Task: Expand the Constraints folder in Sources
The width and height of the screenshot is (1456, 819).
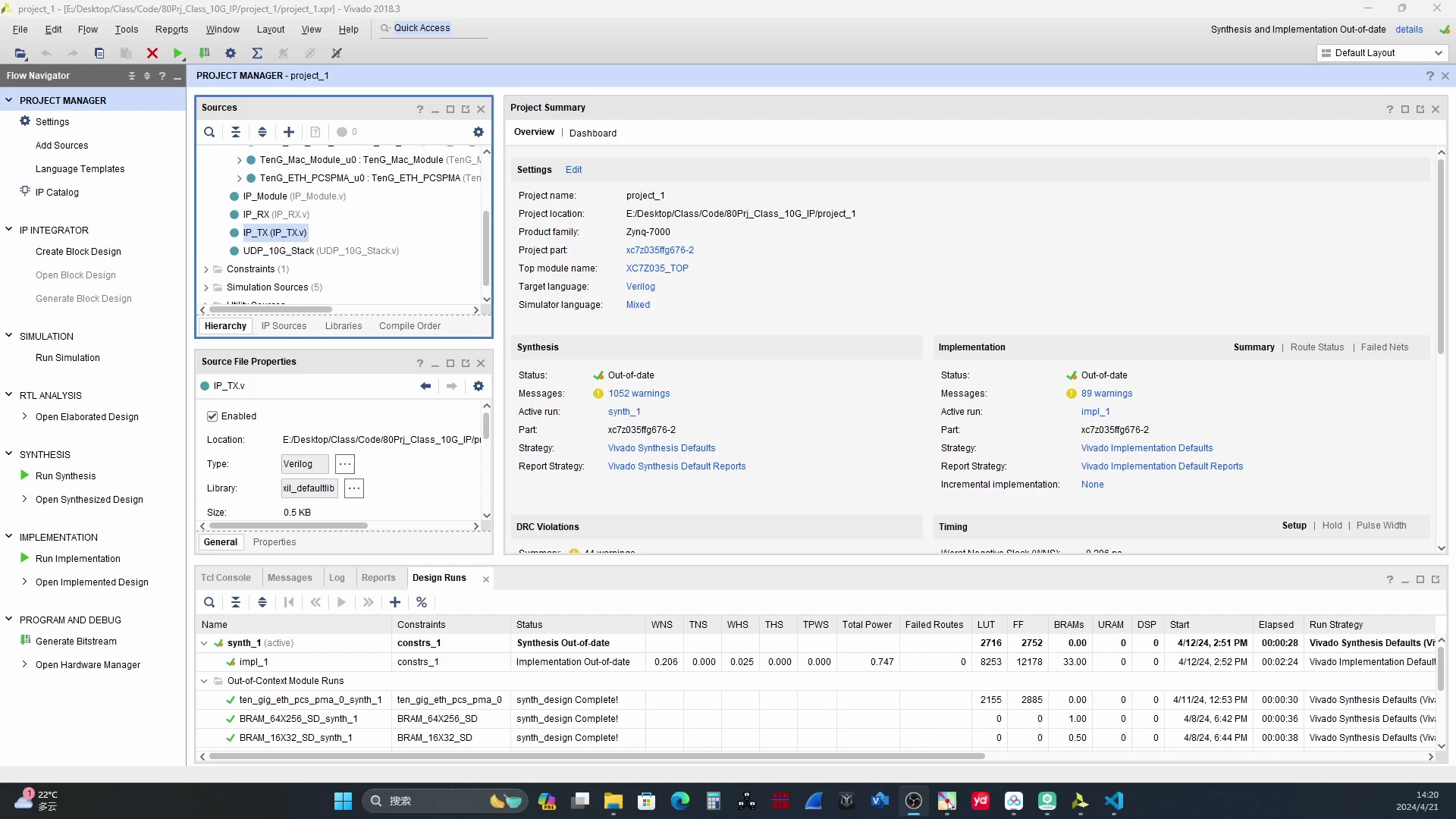Action: 206,269
